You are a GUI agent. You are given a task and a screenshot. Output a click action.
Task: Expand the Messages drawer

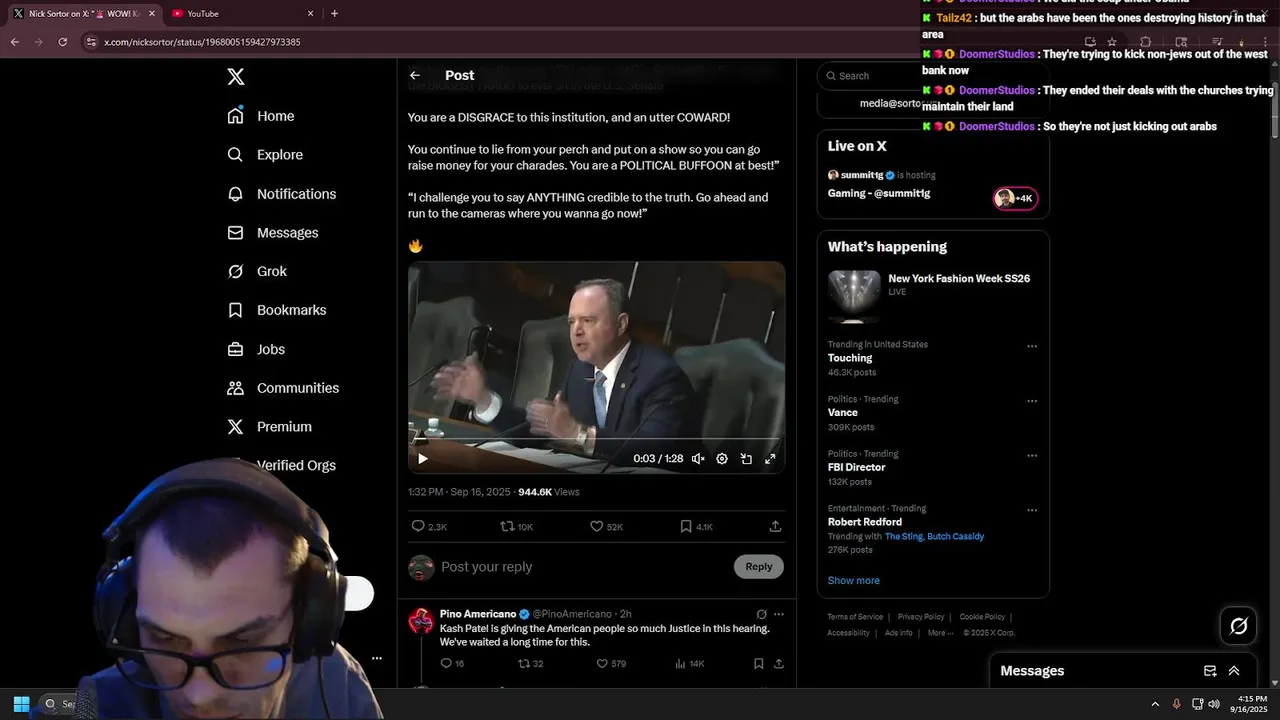tap(1234, 671)
